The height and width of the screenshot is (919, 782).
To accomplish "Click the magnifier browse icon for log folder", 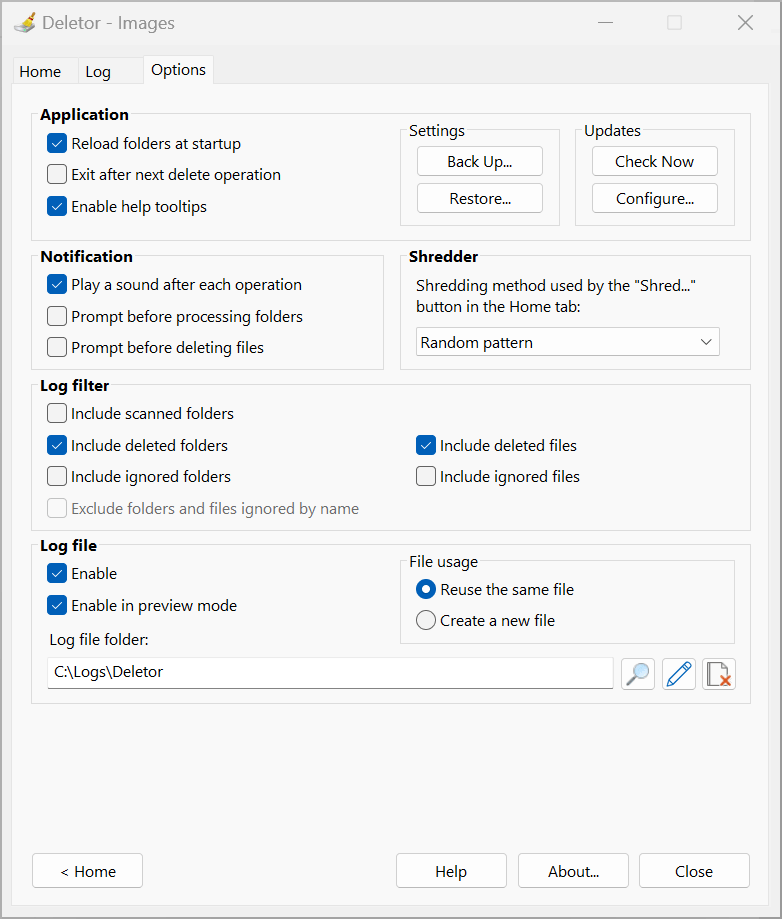I will pos(638,673).
